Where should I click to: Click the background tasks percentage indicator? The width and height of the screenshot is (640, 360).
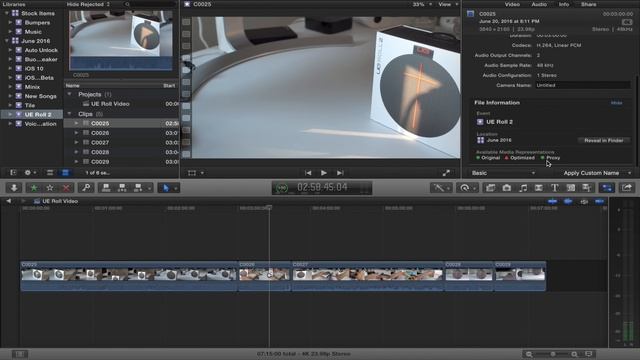click(282, 188)
